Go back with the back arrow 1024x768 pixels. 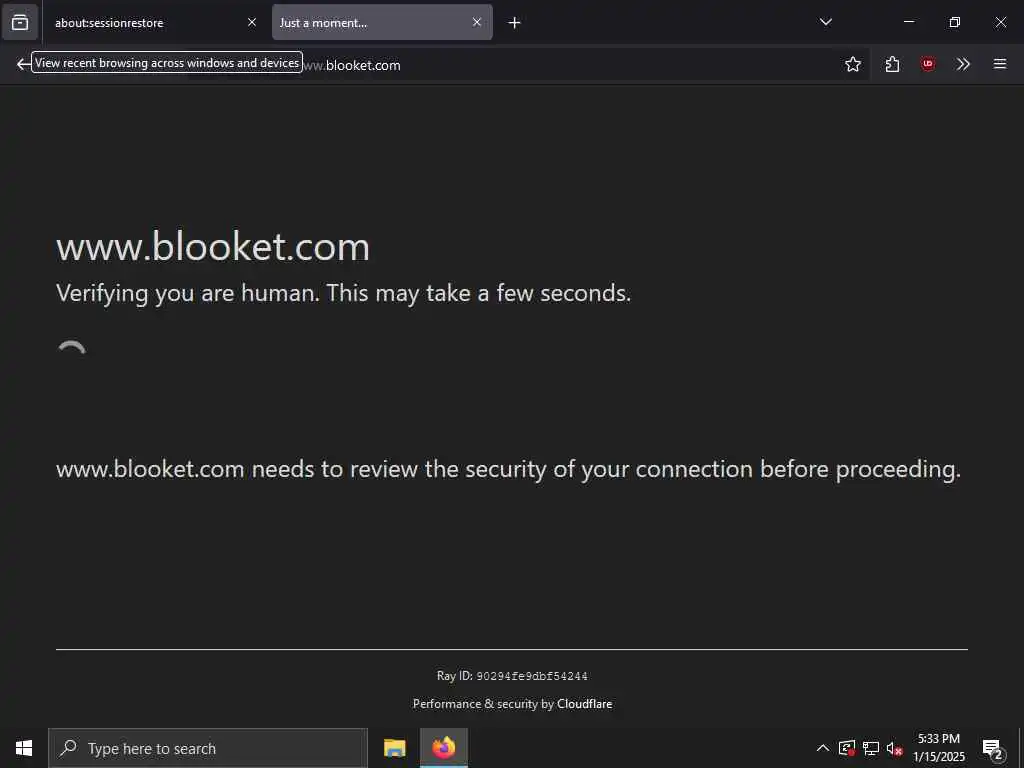click(x=23, y=64)
